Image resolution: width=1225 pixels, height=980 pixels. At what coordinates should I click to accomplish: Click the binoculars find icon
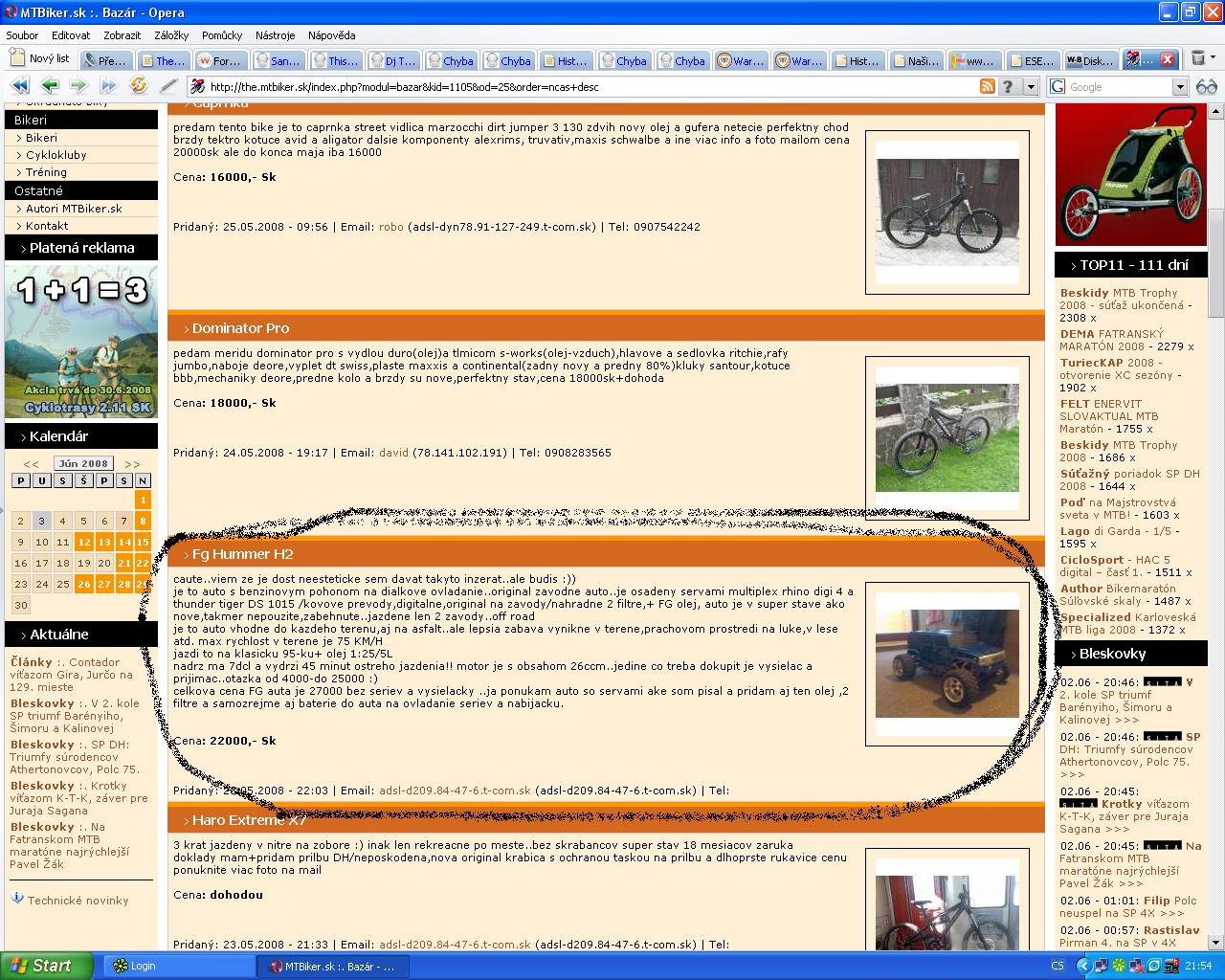click(x=1206, y=87)
